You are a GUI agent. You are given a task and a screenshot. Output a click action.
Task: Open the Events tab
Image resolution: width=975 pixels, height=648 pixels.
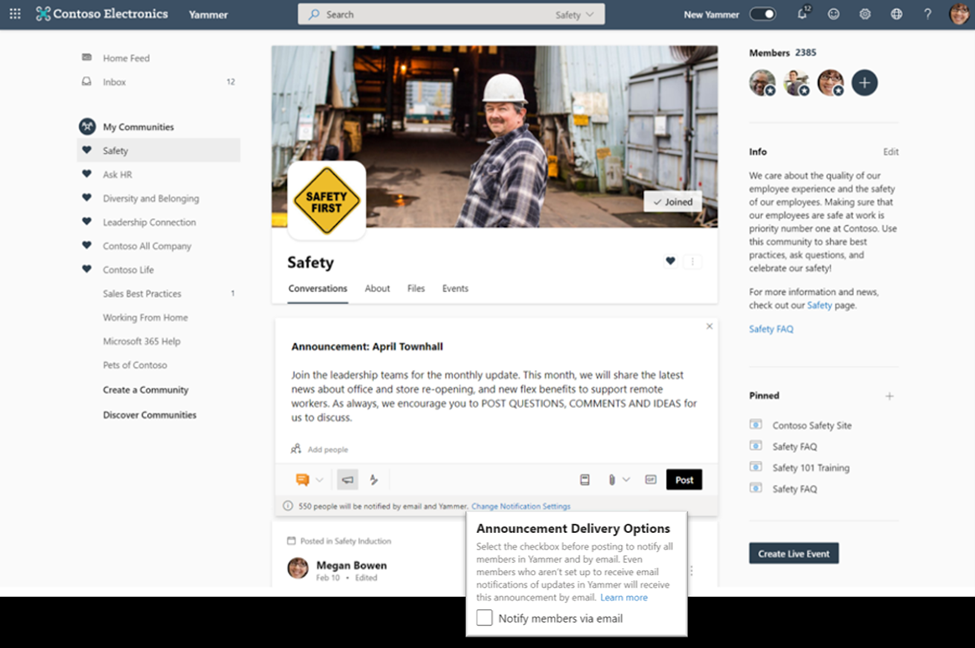point(455,288)
